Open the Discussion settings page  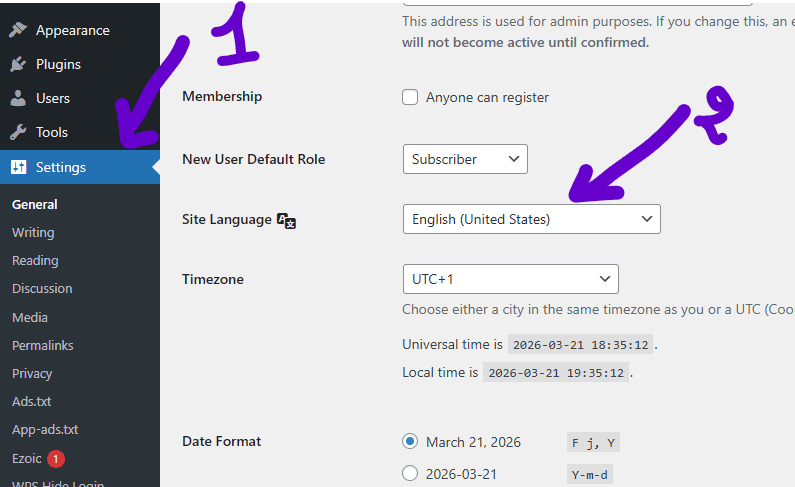pyautogui.click(x=42, y=288)
